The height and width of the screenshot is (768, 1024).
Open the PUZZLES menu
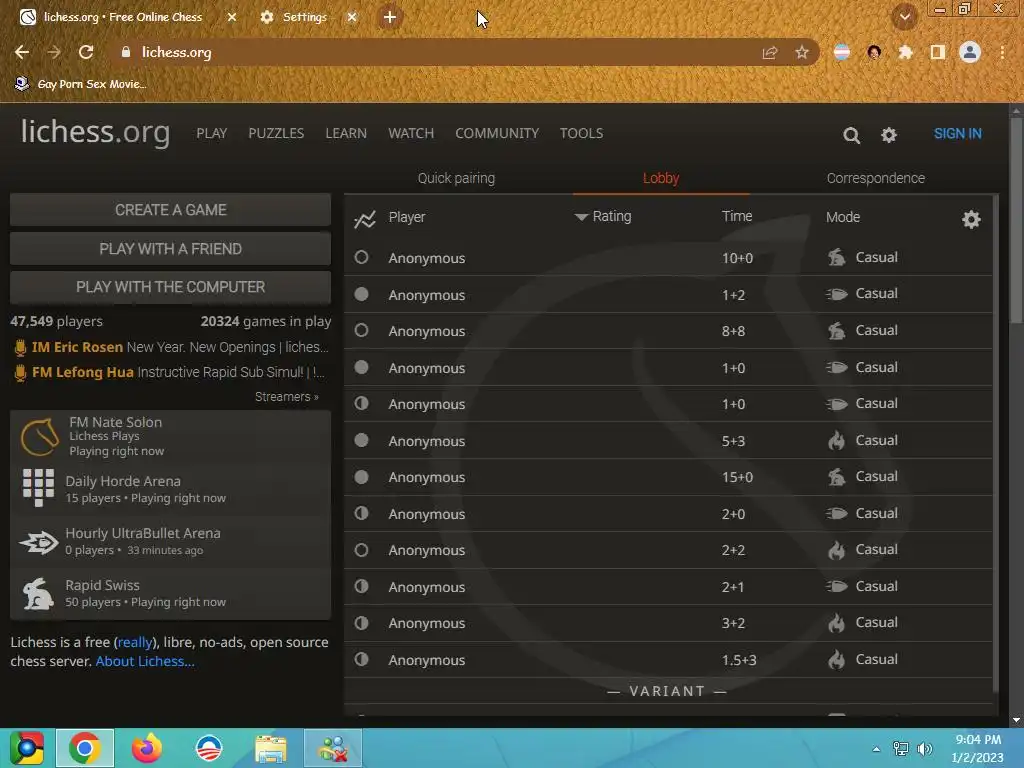(276, 133)
